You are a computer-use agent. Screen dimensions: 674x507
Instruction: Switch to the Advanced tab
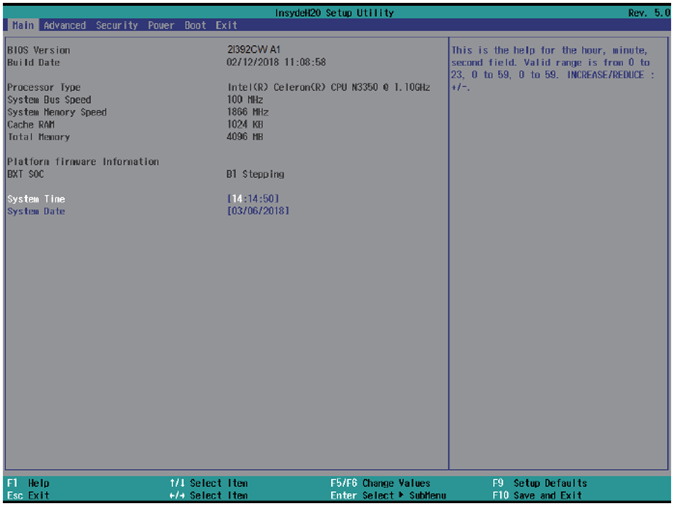64,25
